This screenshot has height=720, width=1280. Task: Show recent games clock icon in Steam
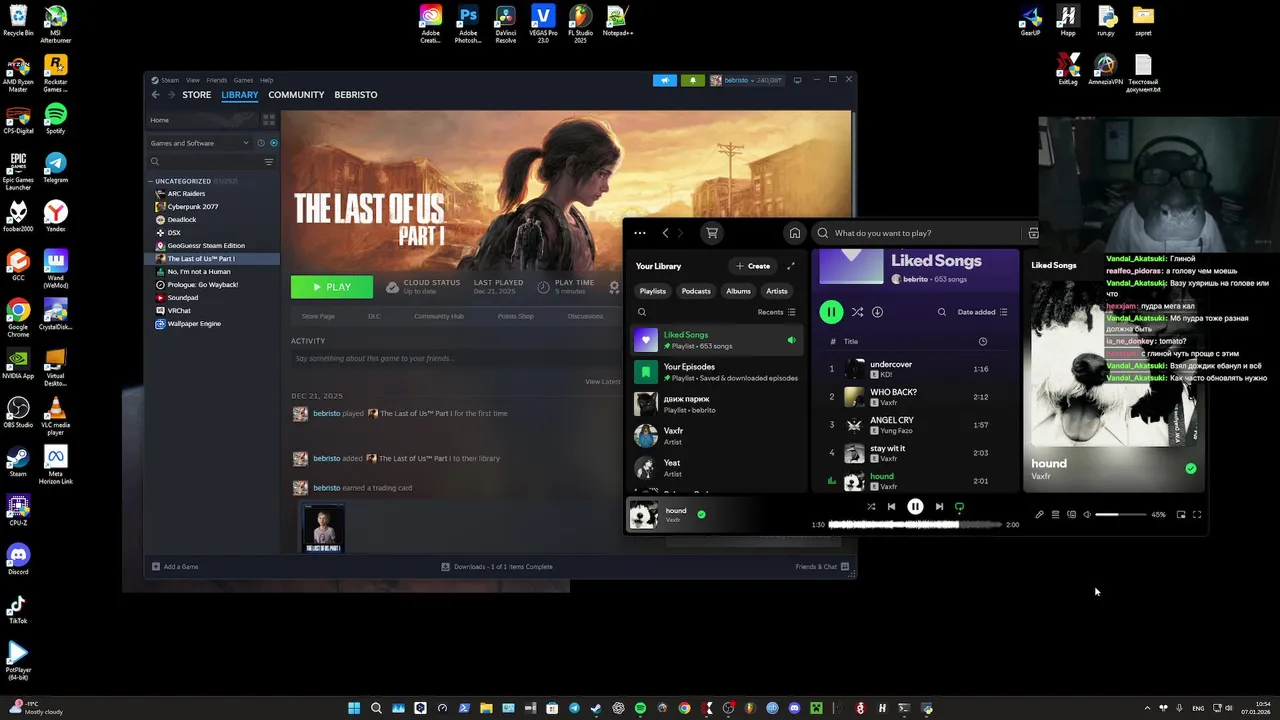(261, 143)
